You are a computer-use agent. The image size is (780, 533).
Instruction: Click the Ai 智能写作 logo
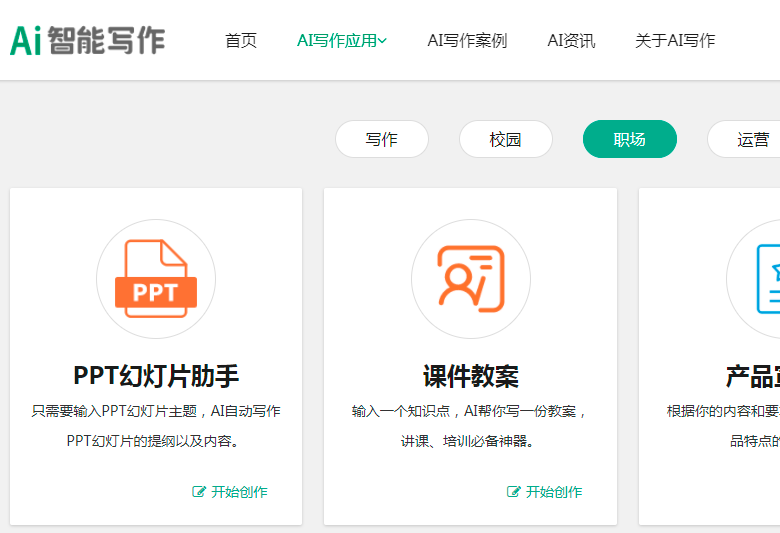point(88,40)
